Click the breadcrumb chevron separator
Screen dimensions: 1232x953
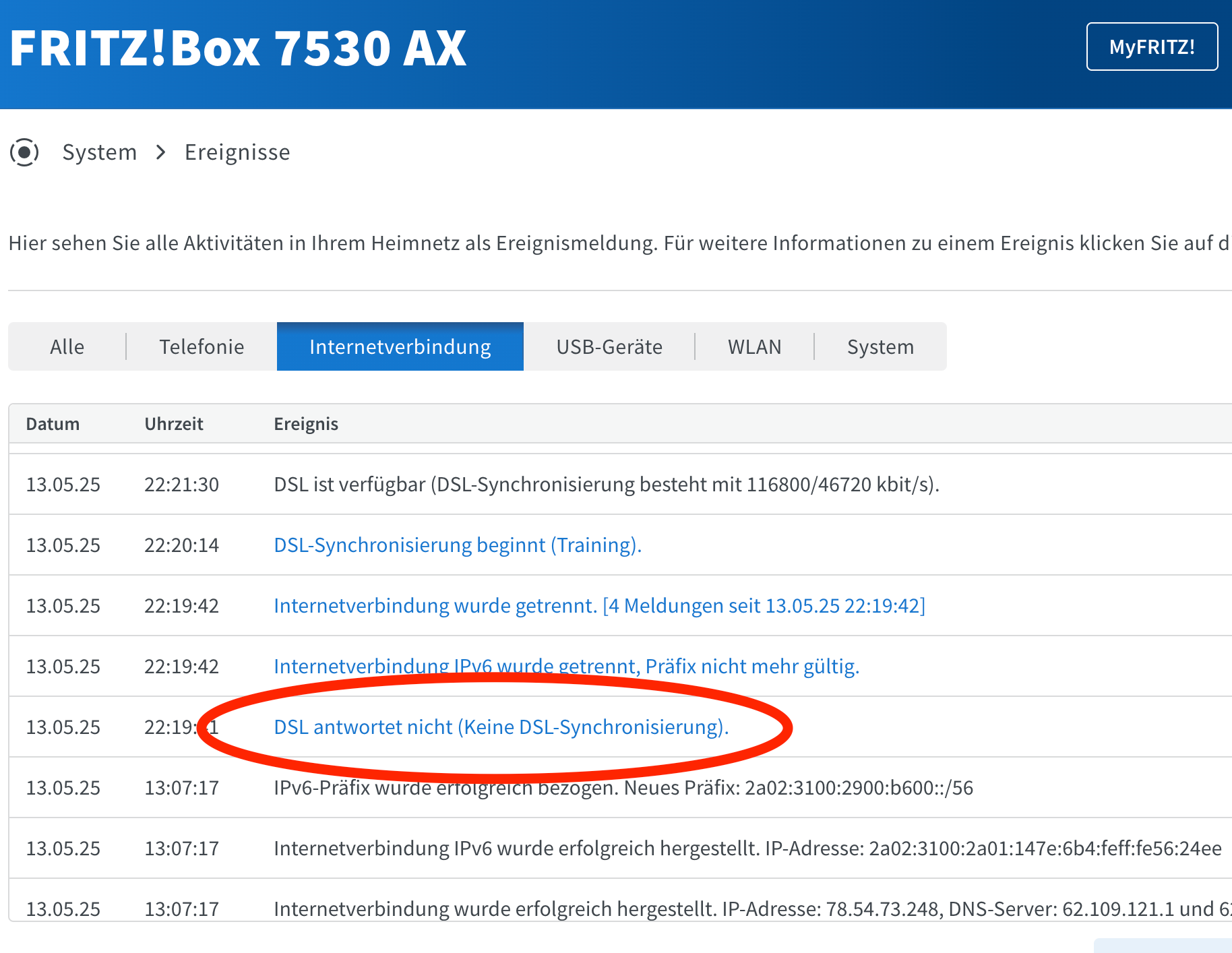coord(160,152)
